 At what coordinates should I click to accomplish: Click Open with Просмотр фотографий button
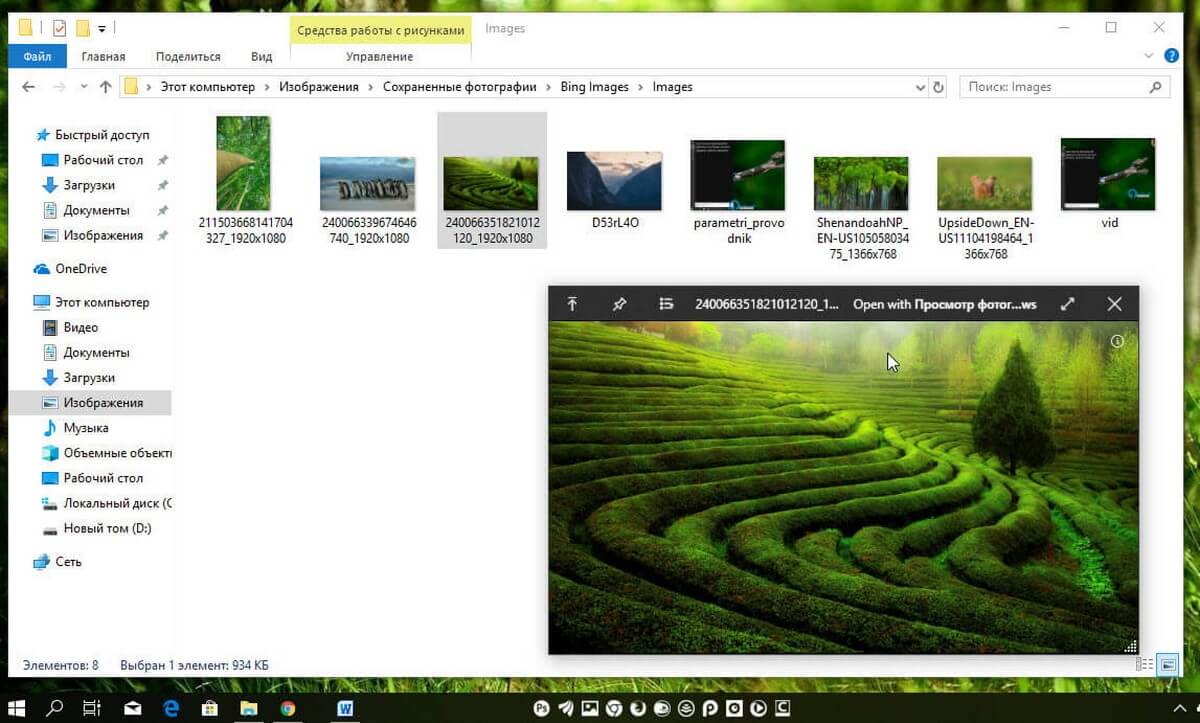(945, 304)
